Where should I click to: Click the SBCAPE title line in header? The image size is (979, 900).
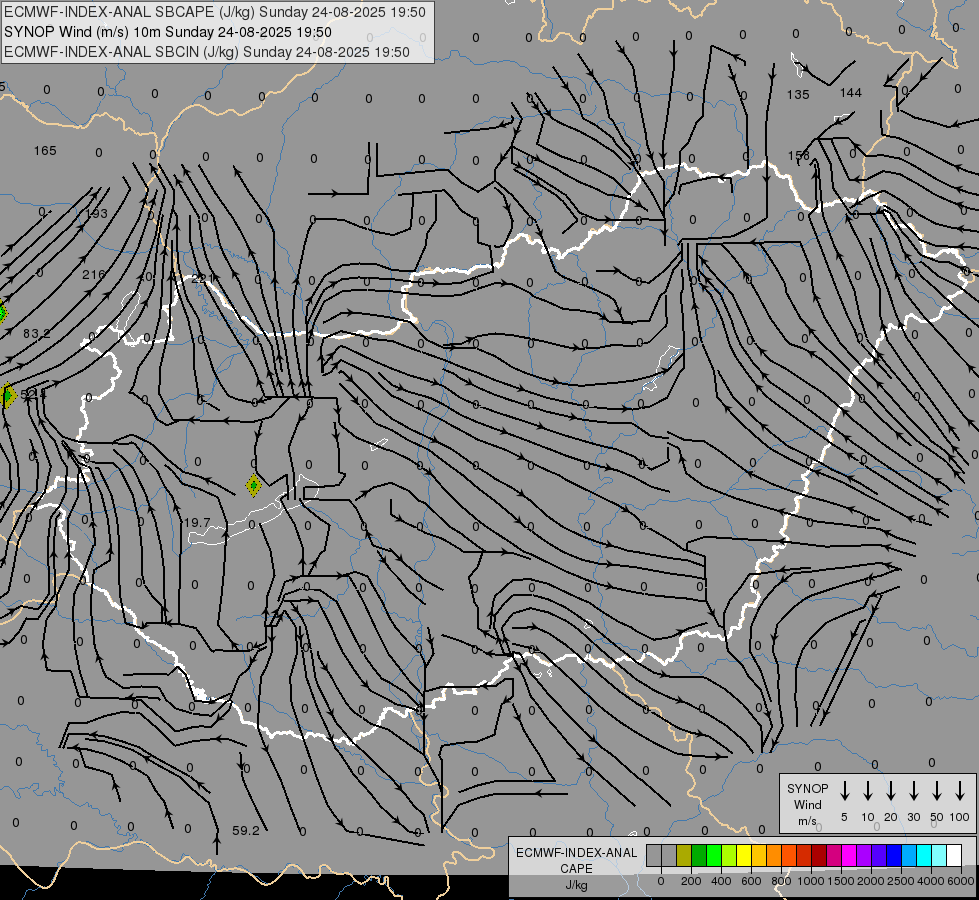[215, 12]
